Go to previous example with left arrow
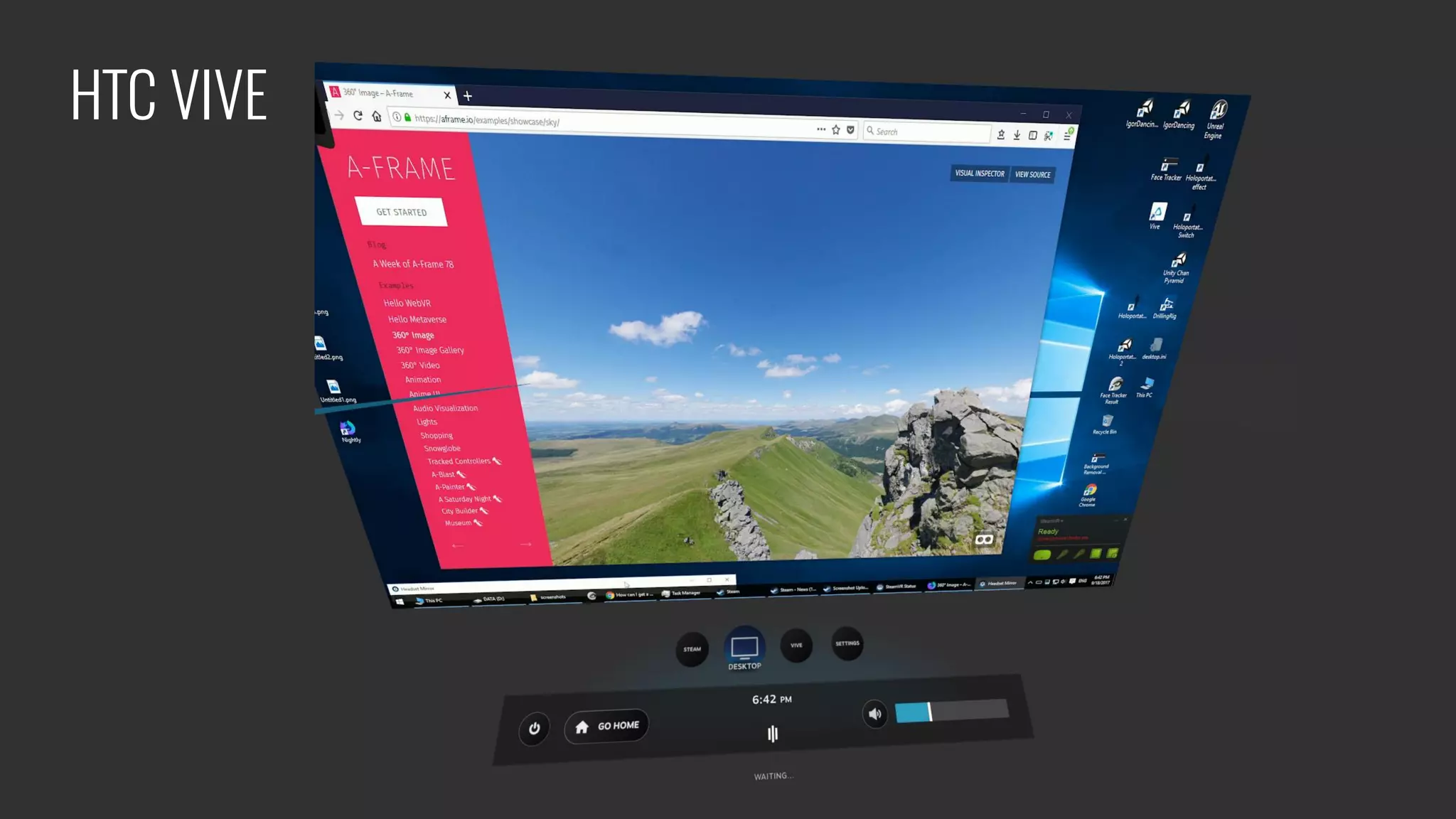The image size is (1456, 819). [457, 546]
